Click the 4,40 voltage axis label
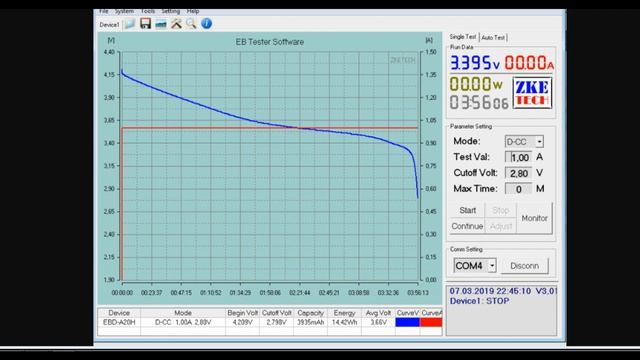The height and width of the screenshot is (360, 640). (x=109, y=52)
